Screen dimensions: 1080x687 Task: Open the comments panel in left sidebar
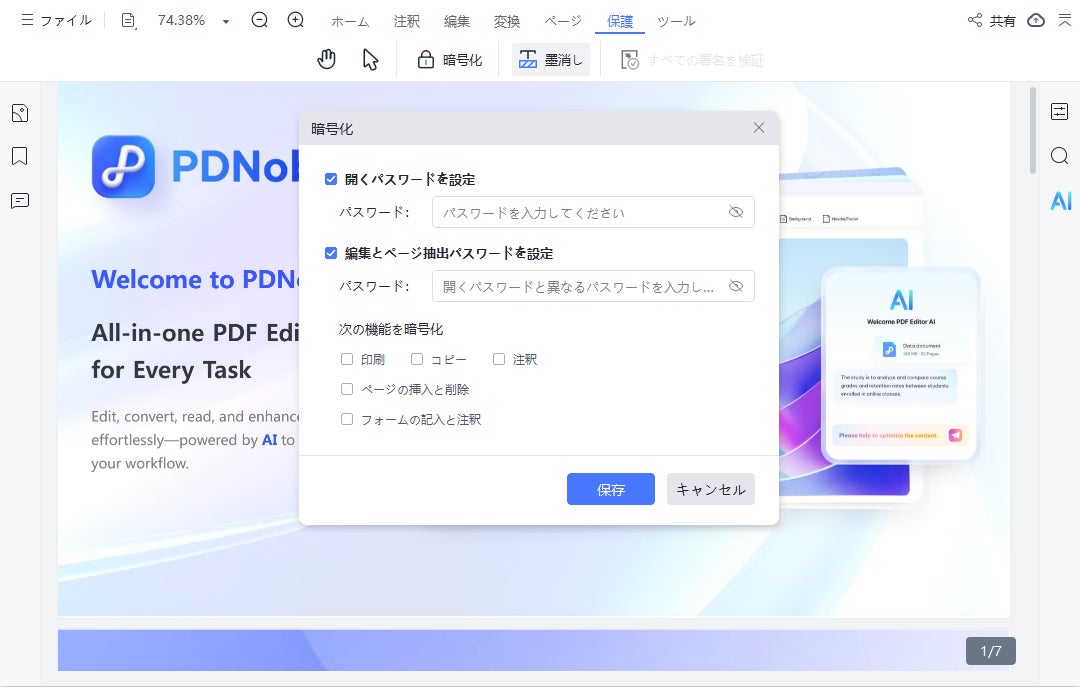[20, 201]
